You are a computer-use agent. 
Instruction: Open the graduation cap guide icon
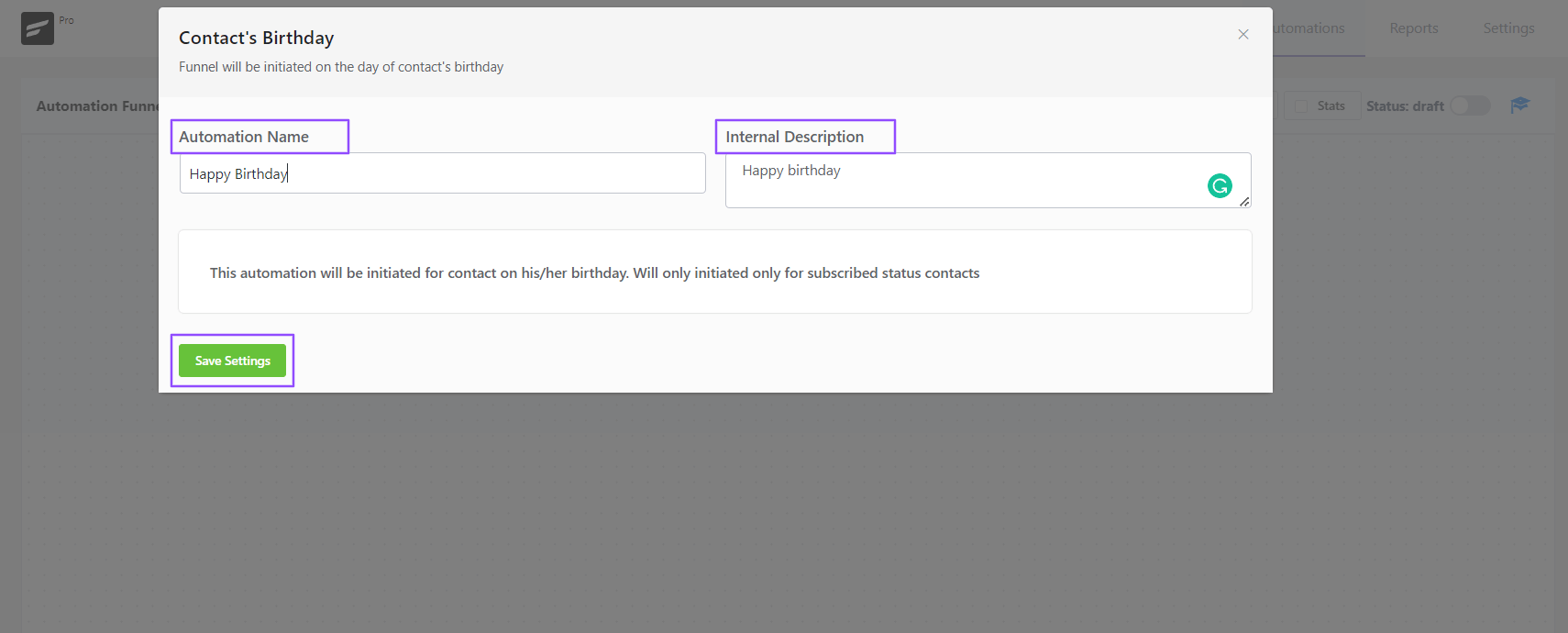[x=1519, y=105]
